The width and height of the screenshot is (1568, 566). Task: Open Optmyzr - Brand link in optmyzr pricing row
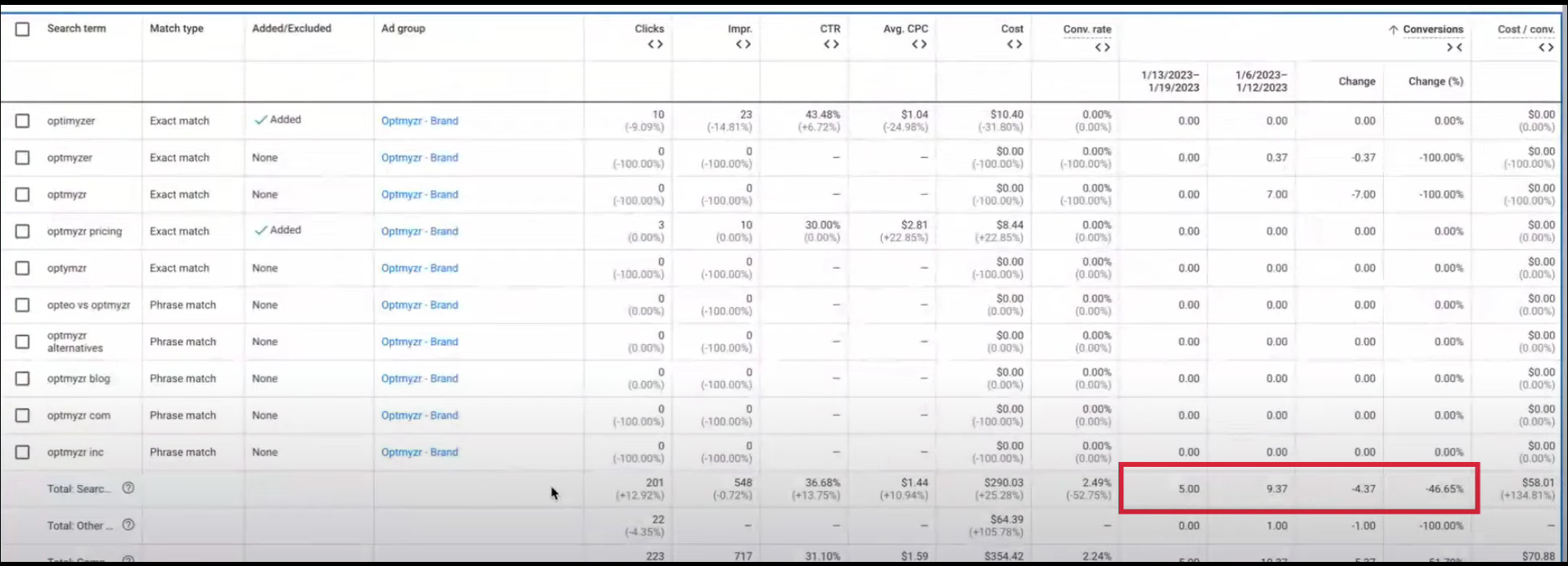click(419, 231)
